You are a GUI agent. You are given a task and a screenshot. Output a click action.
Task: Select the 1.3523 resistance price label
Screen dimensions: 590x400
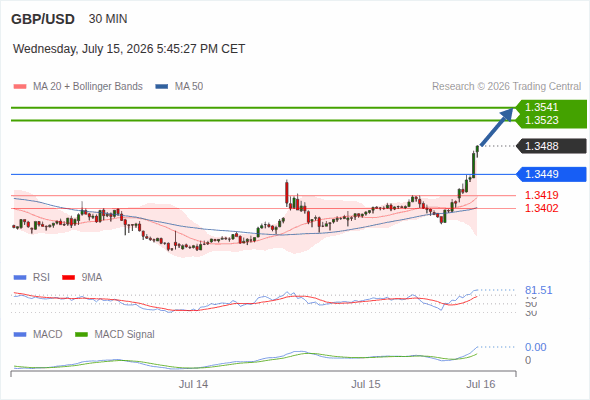(x=541, y=120)
